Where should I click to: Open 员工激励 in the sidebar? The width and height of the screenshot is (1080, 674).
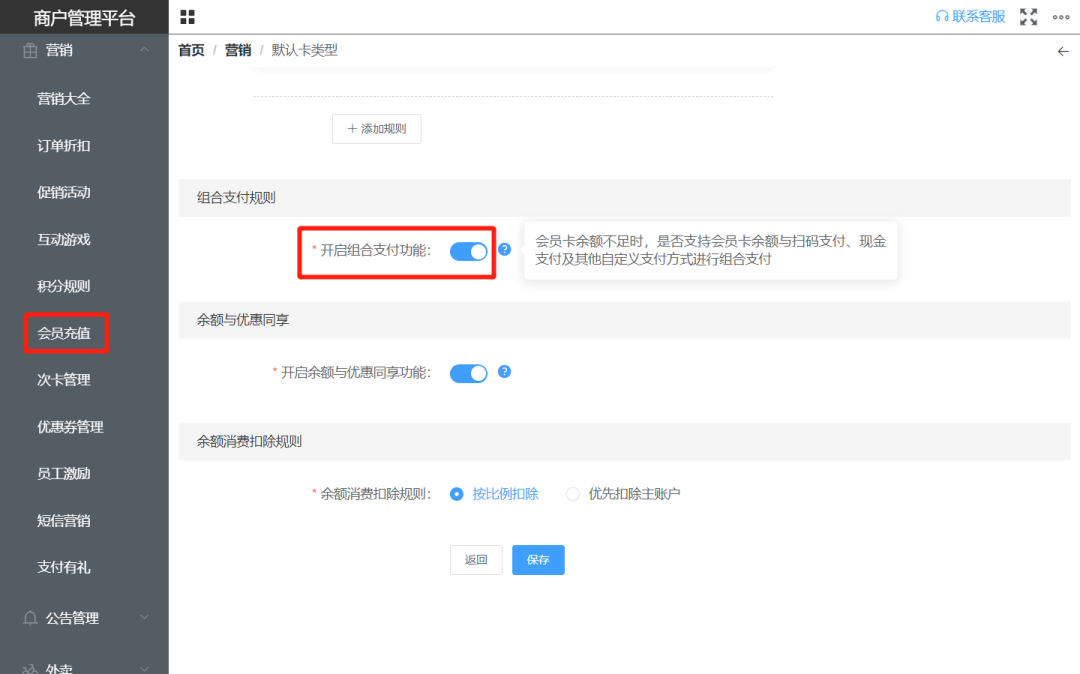point(64,474)
